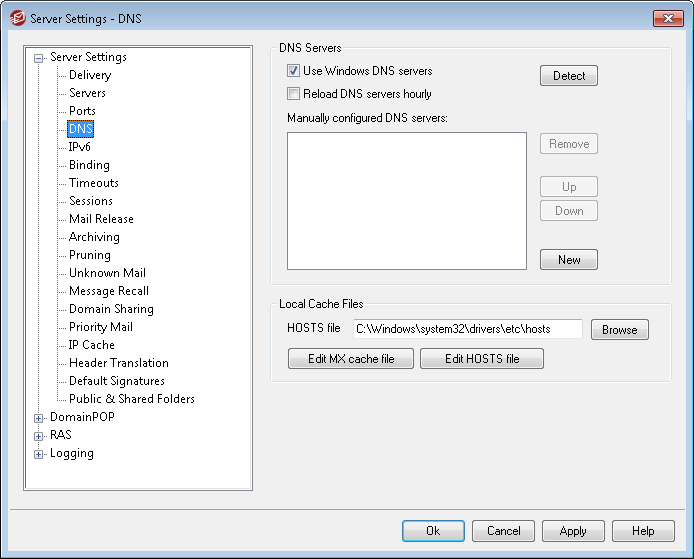Click Edit HOSTS file button

pos(481,359)
